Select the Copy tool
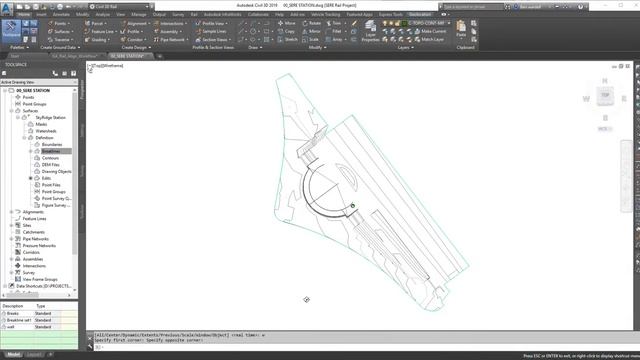The image size is (640, 360). 286,31
